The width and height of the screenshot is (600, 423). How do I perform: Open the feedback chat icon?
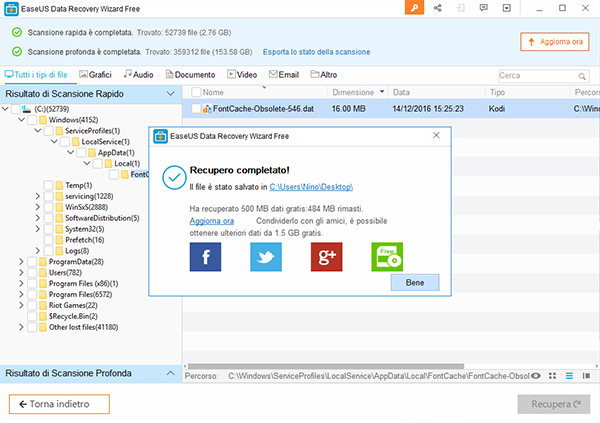[x=484, y=8]
